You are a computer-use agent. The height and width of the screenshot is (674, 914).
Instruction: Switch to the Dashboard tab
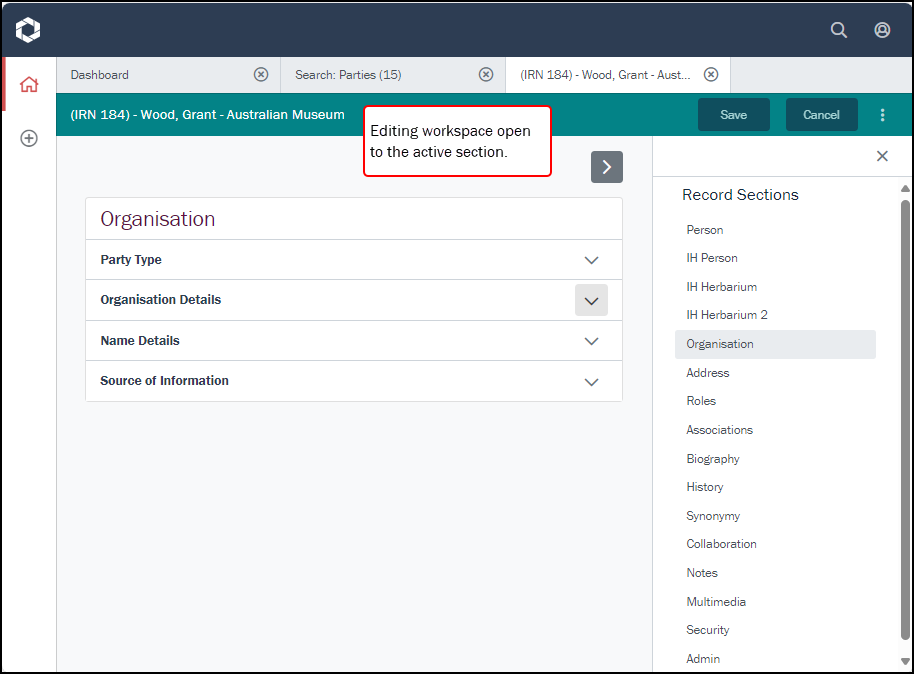pyautogui.click(x=150, y=75)
